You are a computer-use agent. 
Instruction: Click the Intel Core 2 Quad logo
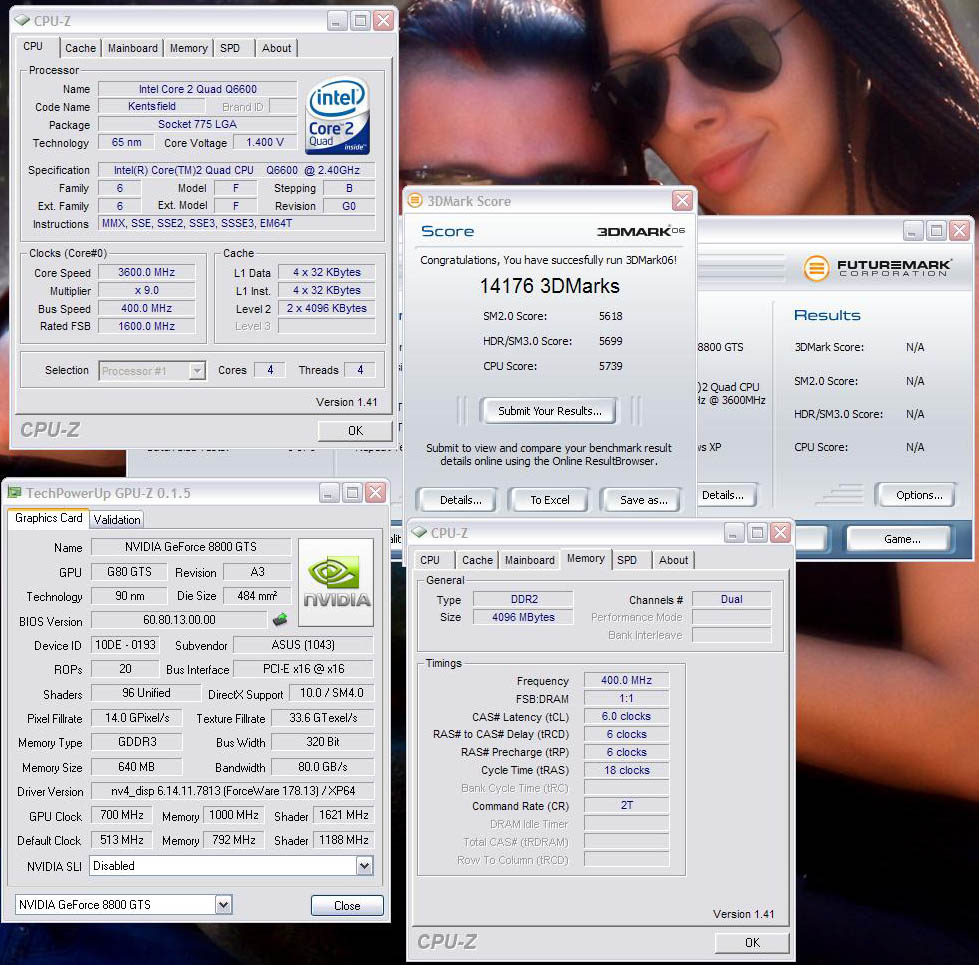point(337,115)
